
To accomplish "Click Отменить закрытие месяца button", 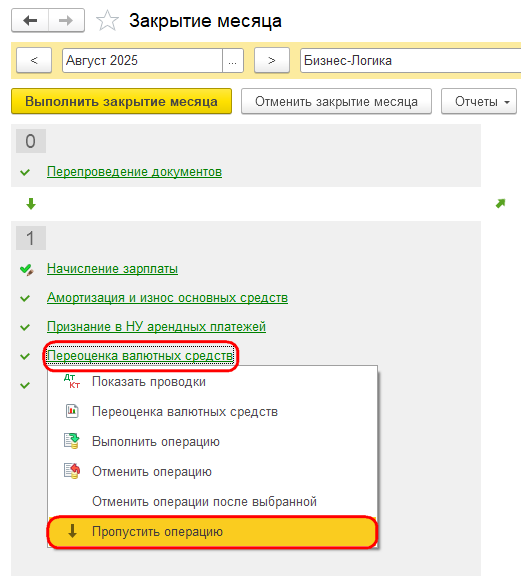I will click(336, 101).
